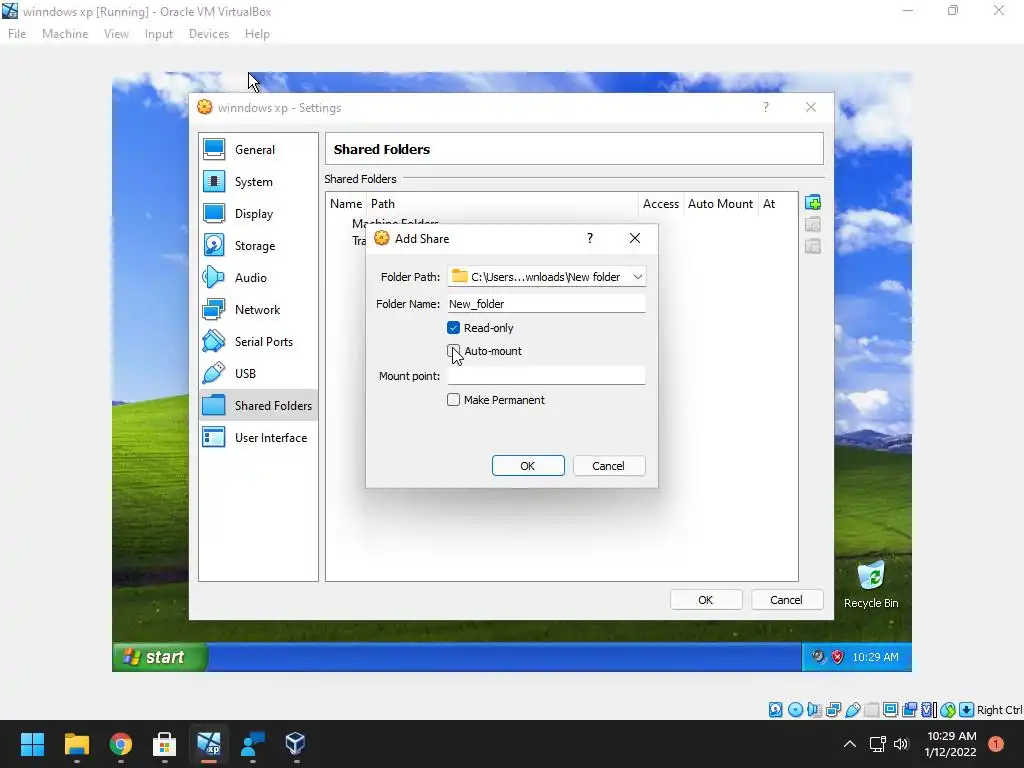Expand the Folder Path dropdown
This screenshot has width=1024, height=768.
[x=637, y=277]
